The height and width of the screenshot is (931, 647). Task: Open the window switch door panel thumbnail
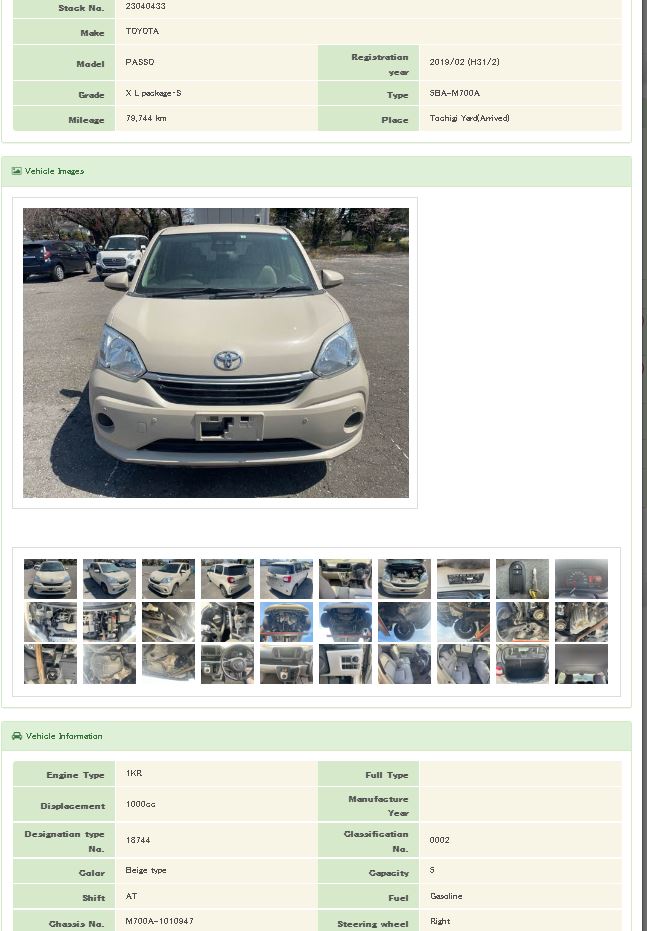click(345, 664)
